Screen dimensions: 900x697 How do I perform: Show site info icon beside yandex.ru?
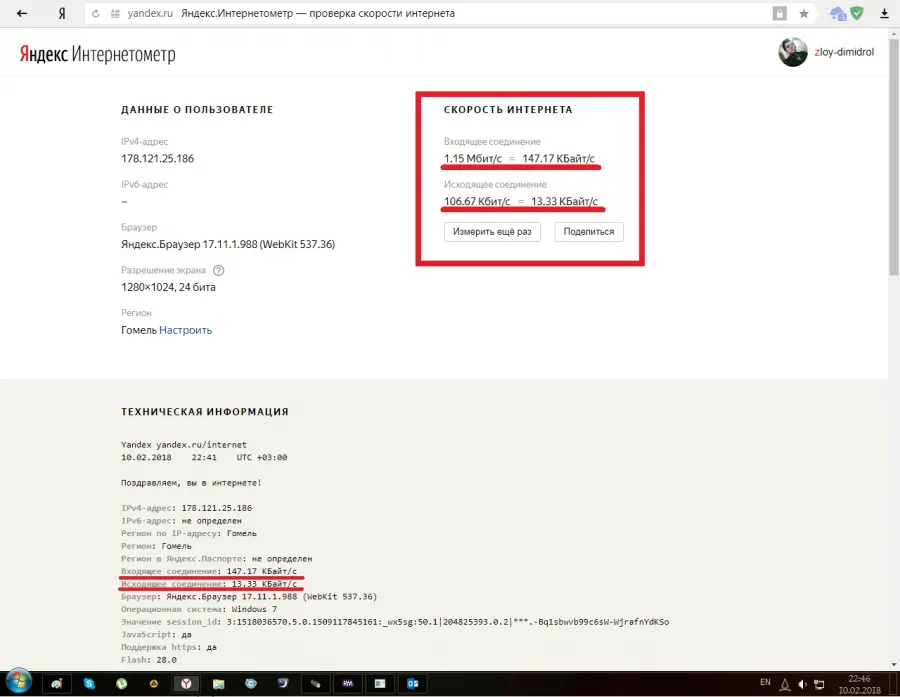115,13
